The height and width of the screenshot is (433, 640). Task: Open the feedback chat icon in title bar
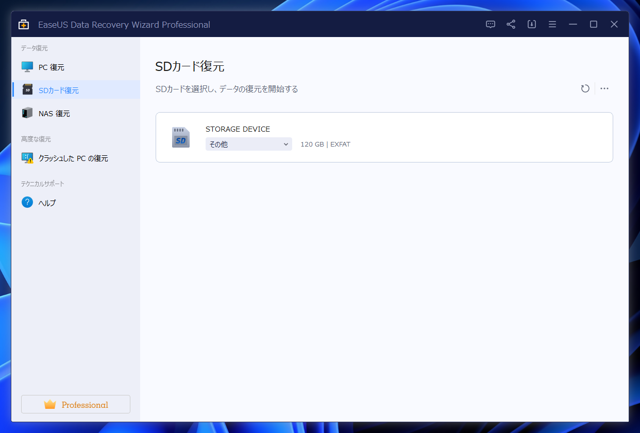point(490,24)
